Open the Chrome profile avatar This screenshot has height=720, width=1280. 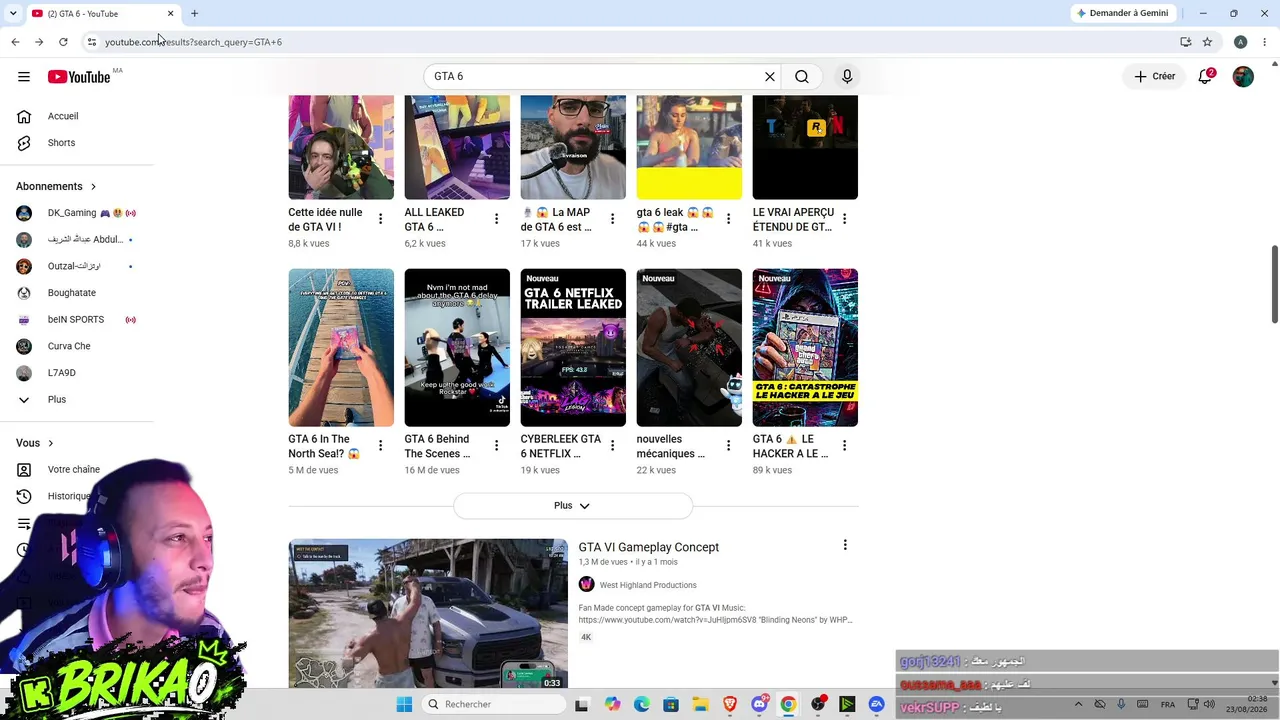(1240, 42)
